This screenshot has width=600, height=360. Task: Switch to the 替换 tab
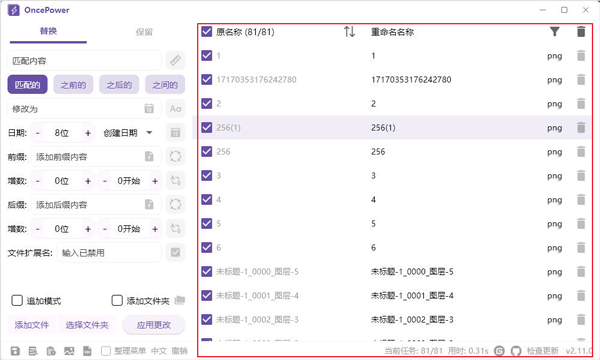click(48, 31)
